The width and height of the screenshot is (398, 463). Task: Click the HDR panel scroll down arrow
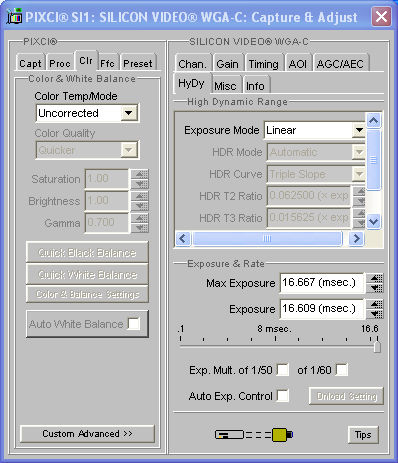pyautogui.click(x=373, y=221)
